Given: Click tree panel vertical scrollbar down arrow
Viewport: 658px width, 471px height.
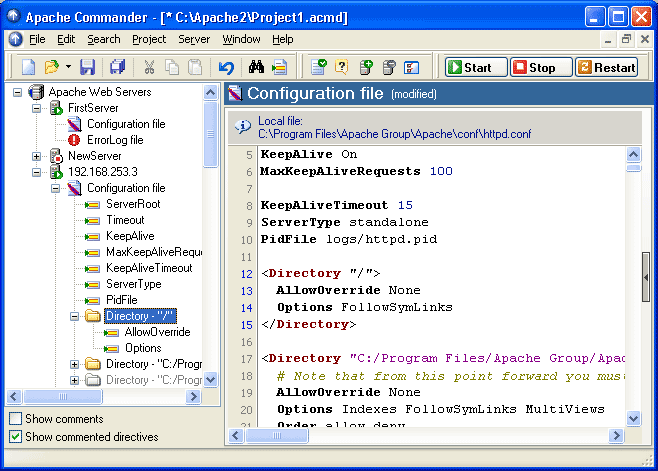Looking at the screenshot, I should pyautogui.click(x=211, y=379).
